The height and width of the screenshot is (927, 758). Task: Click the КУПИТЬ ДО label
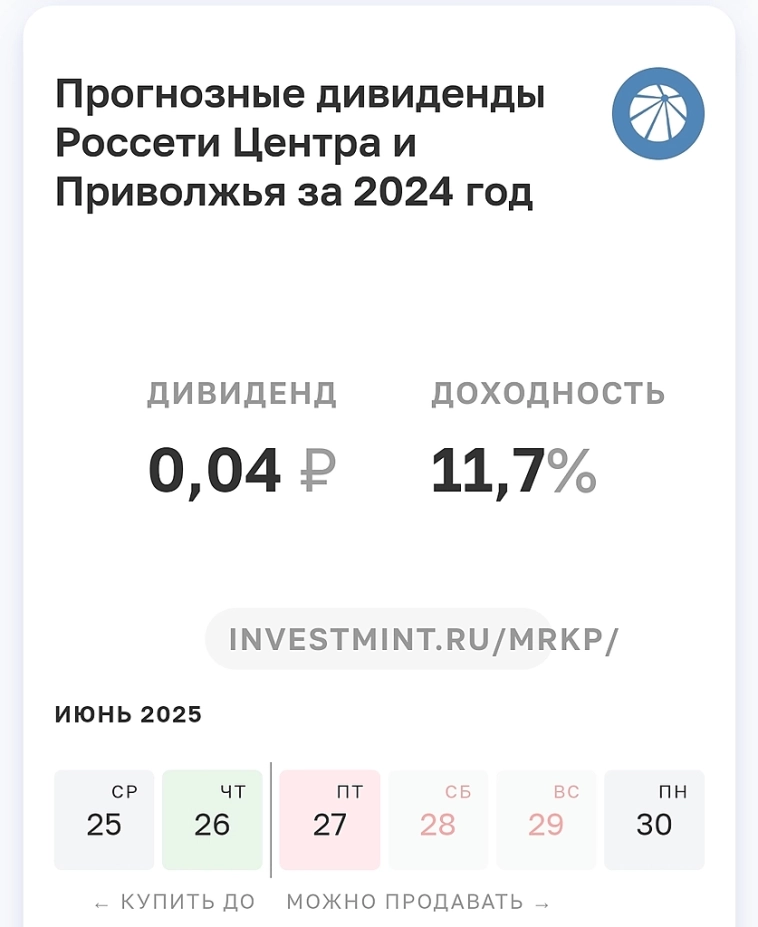(188, 903)
